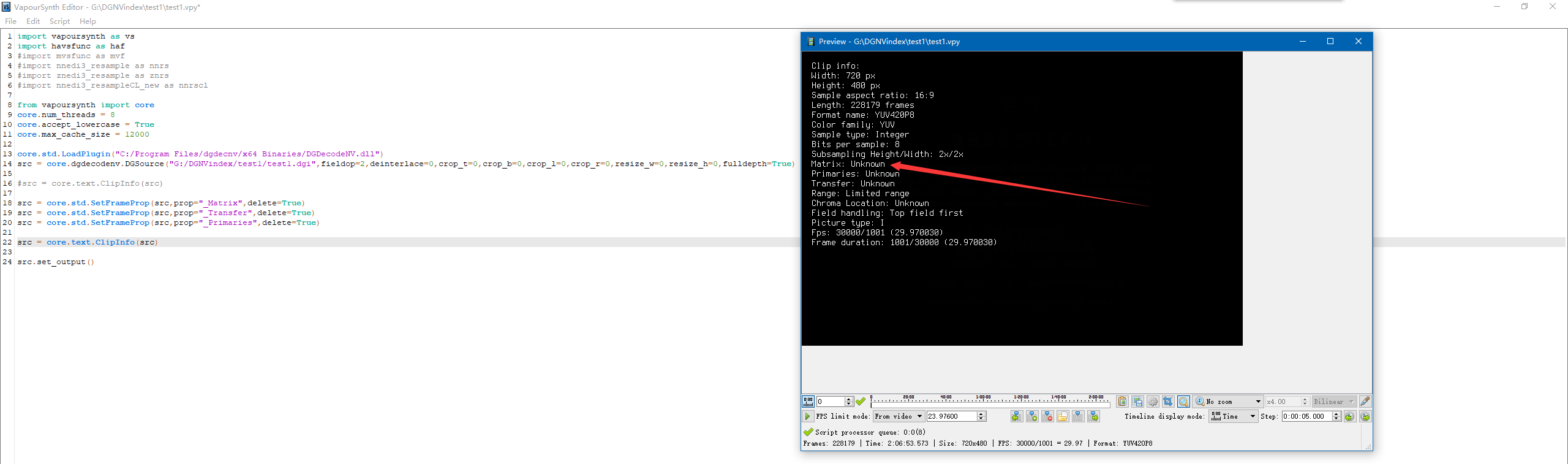
Task: Copy frame to clipboard icon
Action: 1122,401
